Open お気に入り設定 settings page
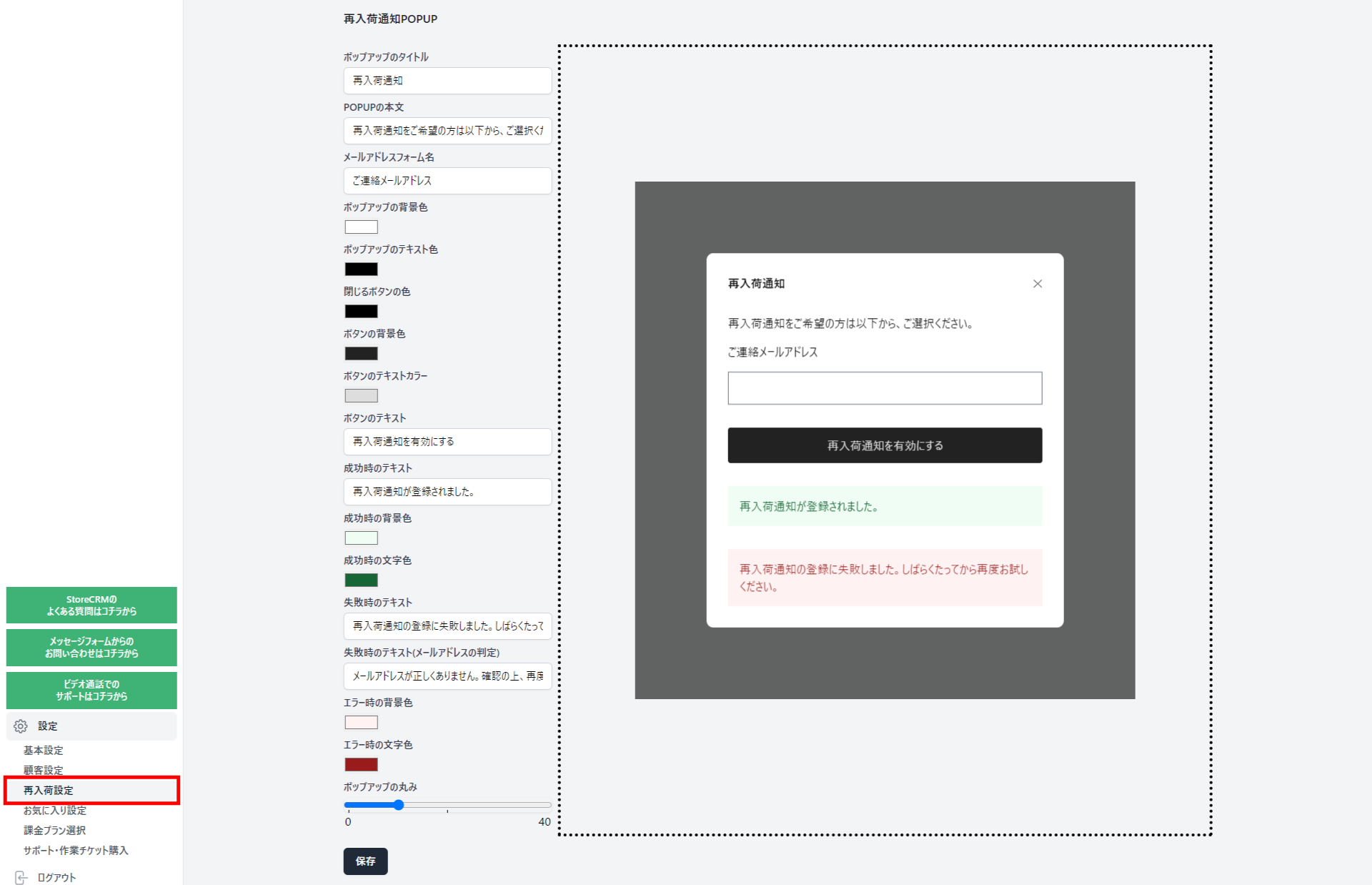The height and width of the screenshot is (885, 1372). 54,810
